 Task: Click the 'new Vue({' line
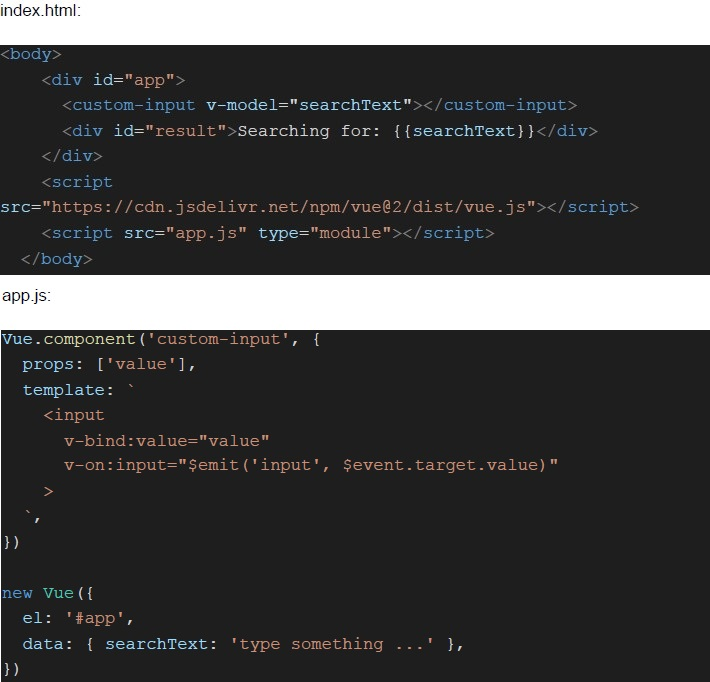pyautogui.click(x=48, y=593)
